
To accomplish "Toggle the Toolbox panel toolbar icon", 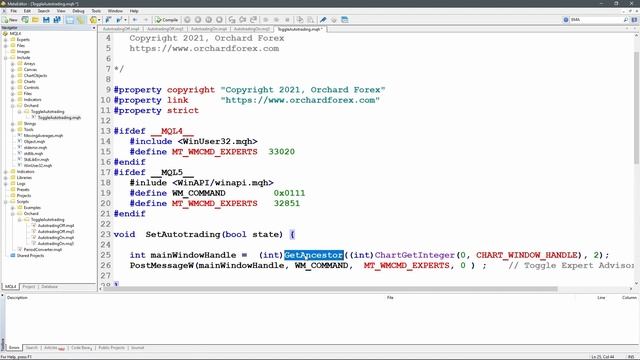I will (80, 20).
